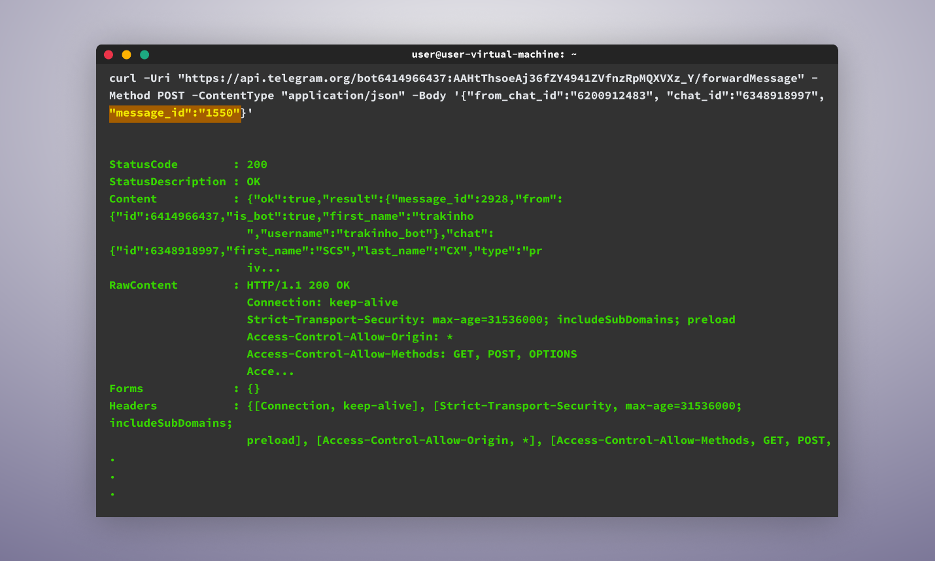Click the '[Connection, keep-alive]' header entry
The width and height of the screenshot is (936, 562).
(x=337, y=406)
